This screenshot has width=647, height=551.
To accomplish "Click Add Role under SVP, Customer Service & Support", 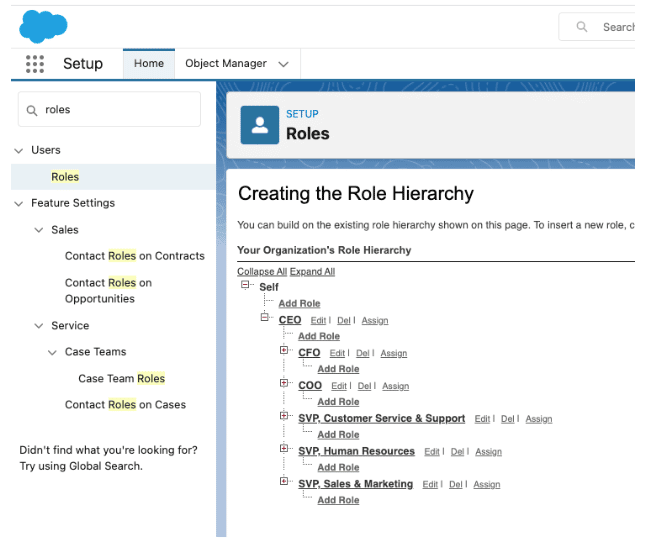I will [x=338, y=435].
